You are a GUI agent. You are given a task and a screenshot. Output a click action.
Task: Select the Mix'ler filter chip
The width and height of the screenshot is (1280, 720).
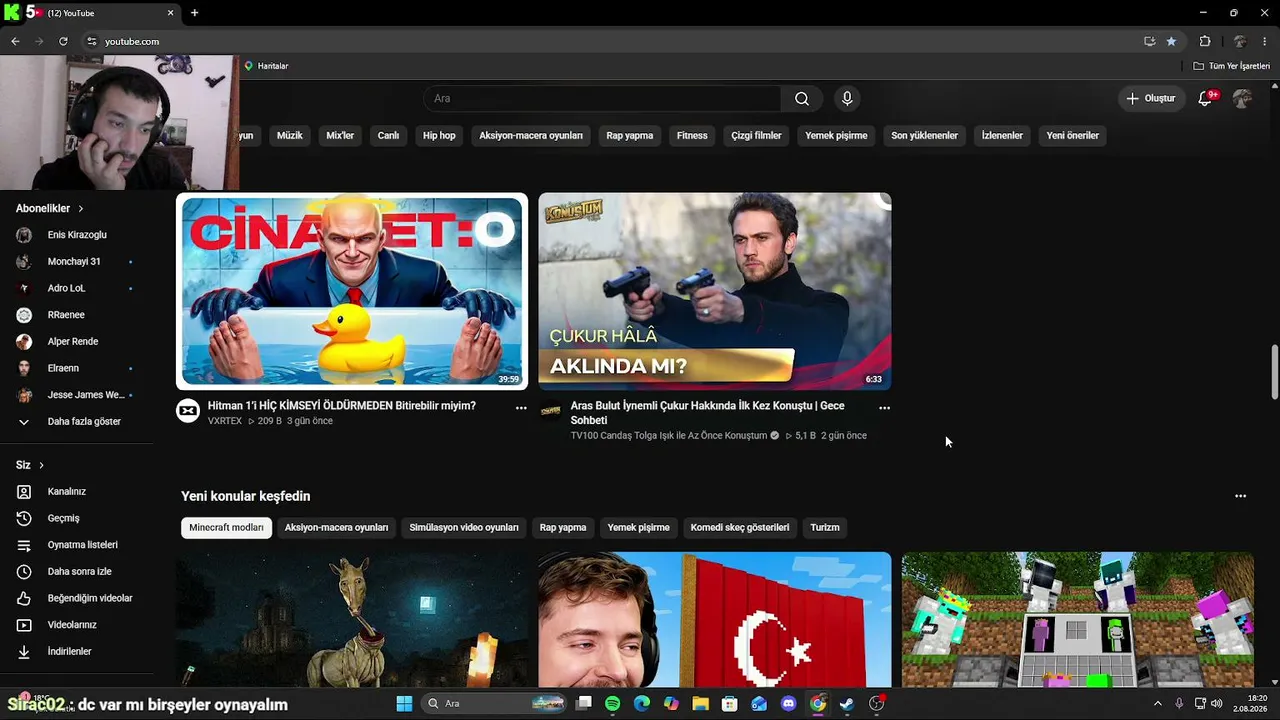340,135
